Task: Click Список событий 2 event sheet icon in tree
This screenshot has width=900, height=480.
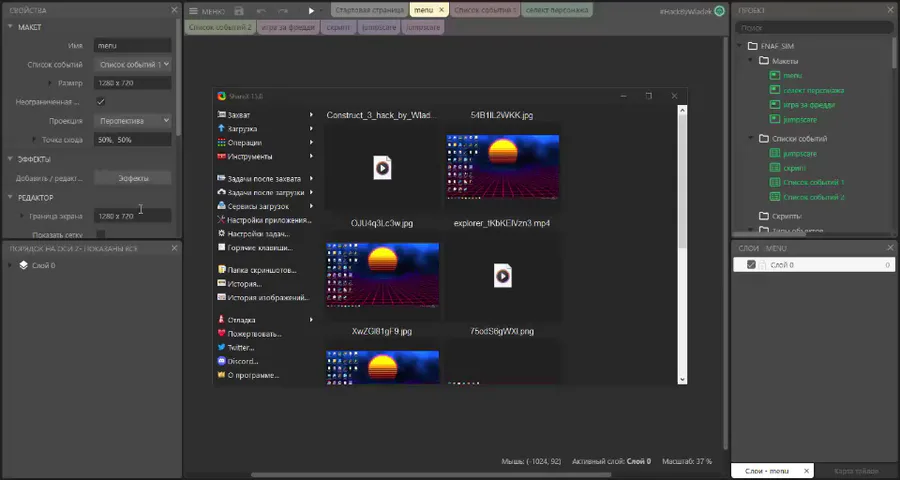Action: tap(774, 197)
